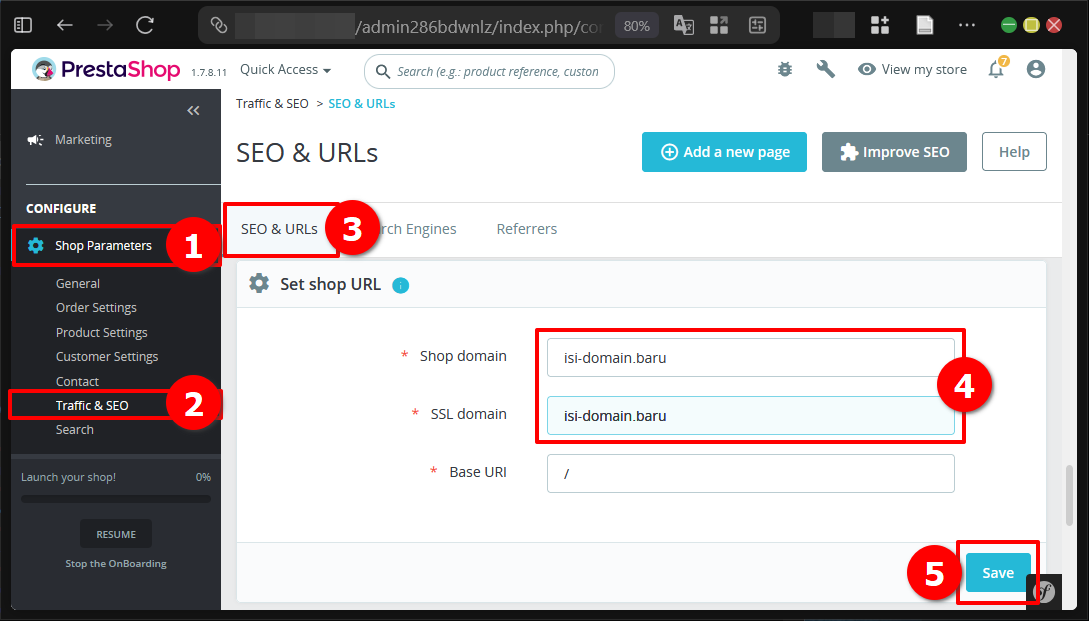The height and width of the screenshot is (621, 1089).
Task: Click the maintenance wrench icon
Action: pyautogui.click(x=825, y=68)
